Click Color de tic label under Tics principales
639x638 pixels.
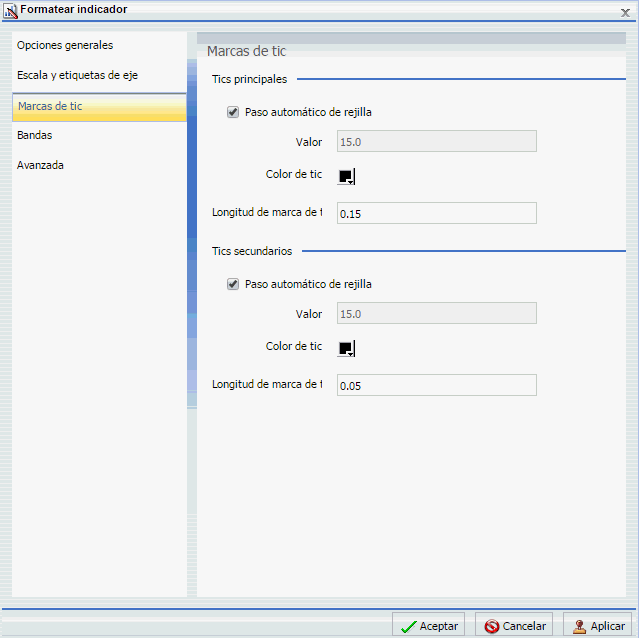coord(293,174)
